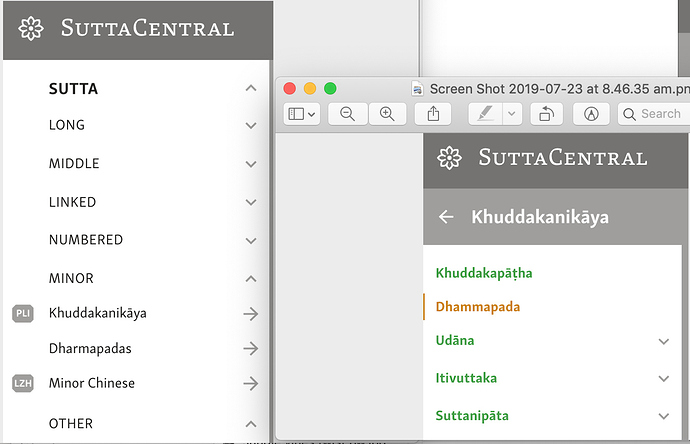690x444 pixels.
Task: Click the SuttaCentral title in left sidebar
Action: (147, 29)
